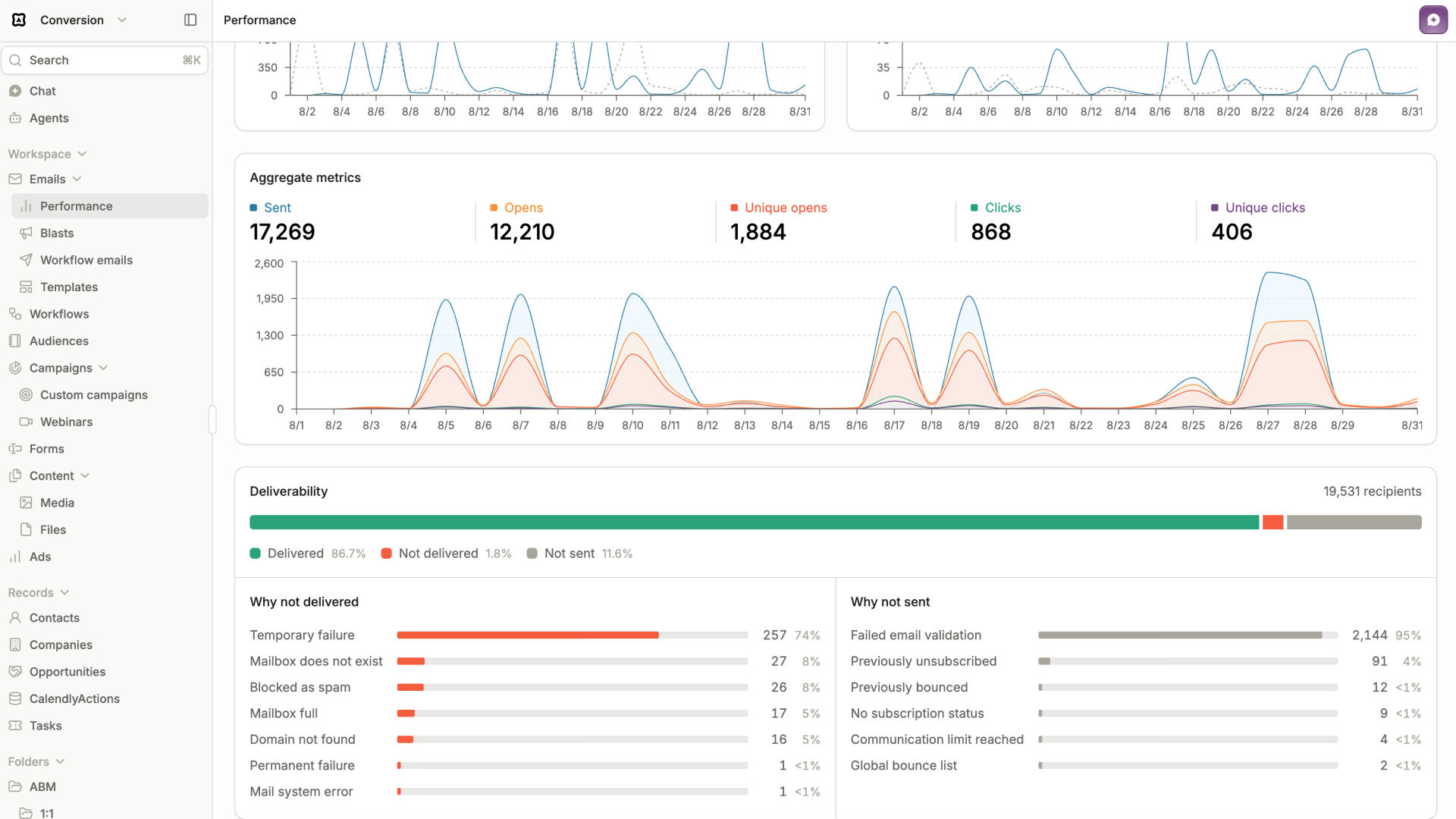The image size is (1456, 819).
Task: Open the purple chat assistant button
Action: (1433, 20)
